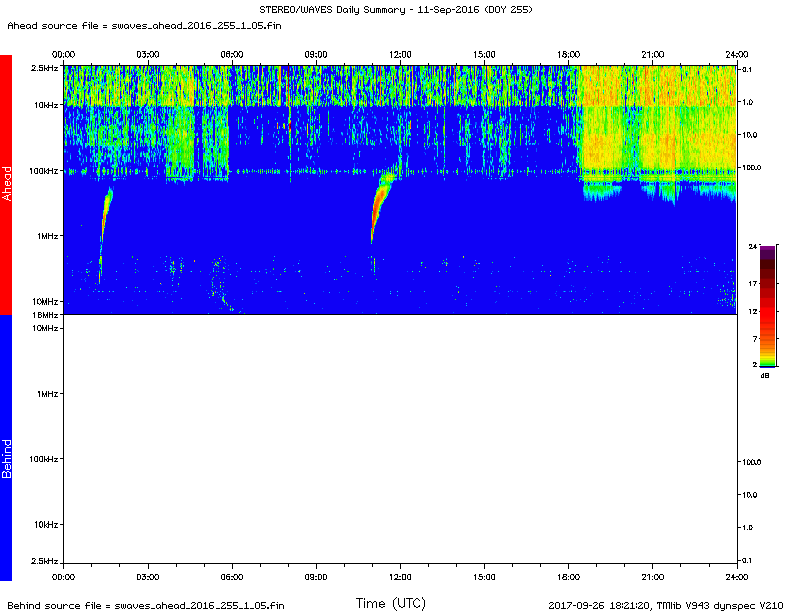This screenshot has height=612, width=792.
Task: Click the generation timestamp in the footer
Action: (x=665, y=605)
